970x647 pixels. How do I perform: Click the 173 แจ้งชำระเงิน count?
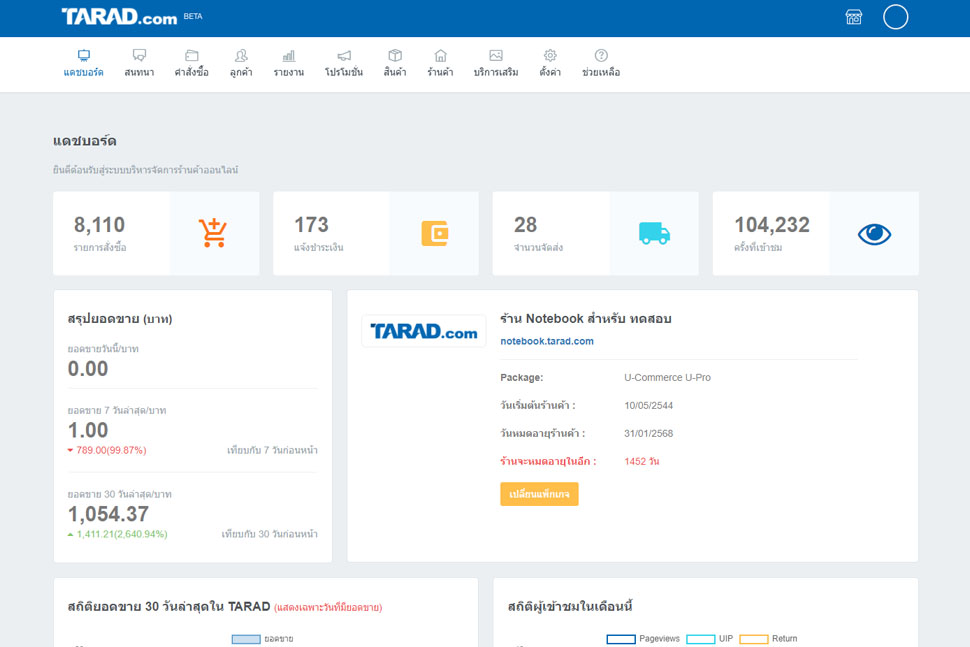311,225
